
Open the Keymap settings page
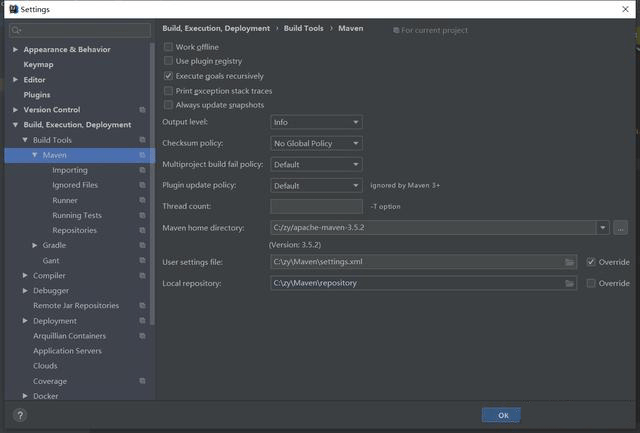(38, 64)
